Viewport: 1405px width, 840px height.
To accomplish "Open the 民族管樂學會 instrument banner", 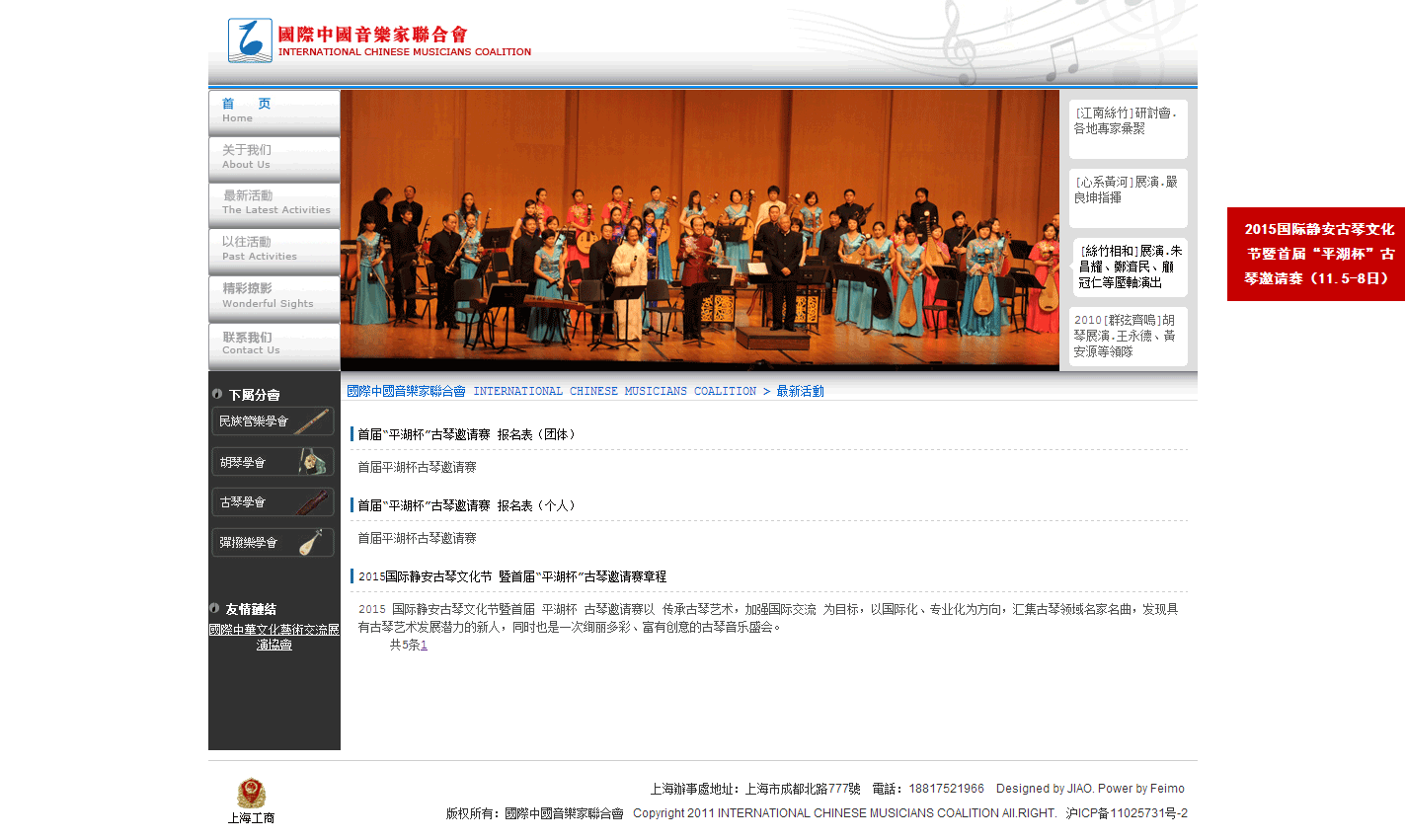I will click(273, 421).
